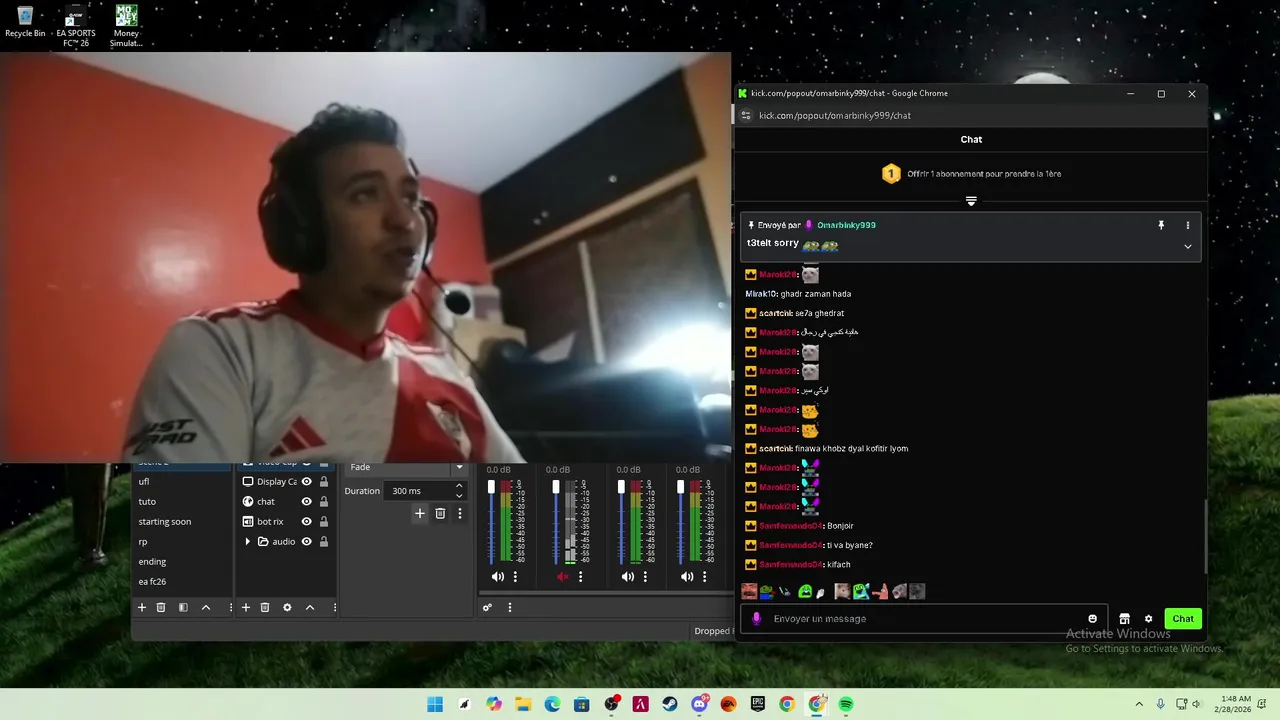1280x720 pixels.
Task: Move scene up with the arrow icon
Action: tap(206, 607)
